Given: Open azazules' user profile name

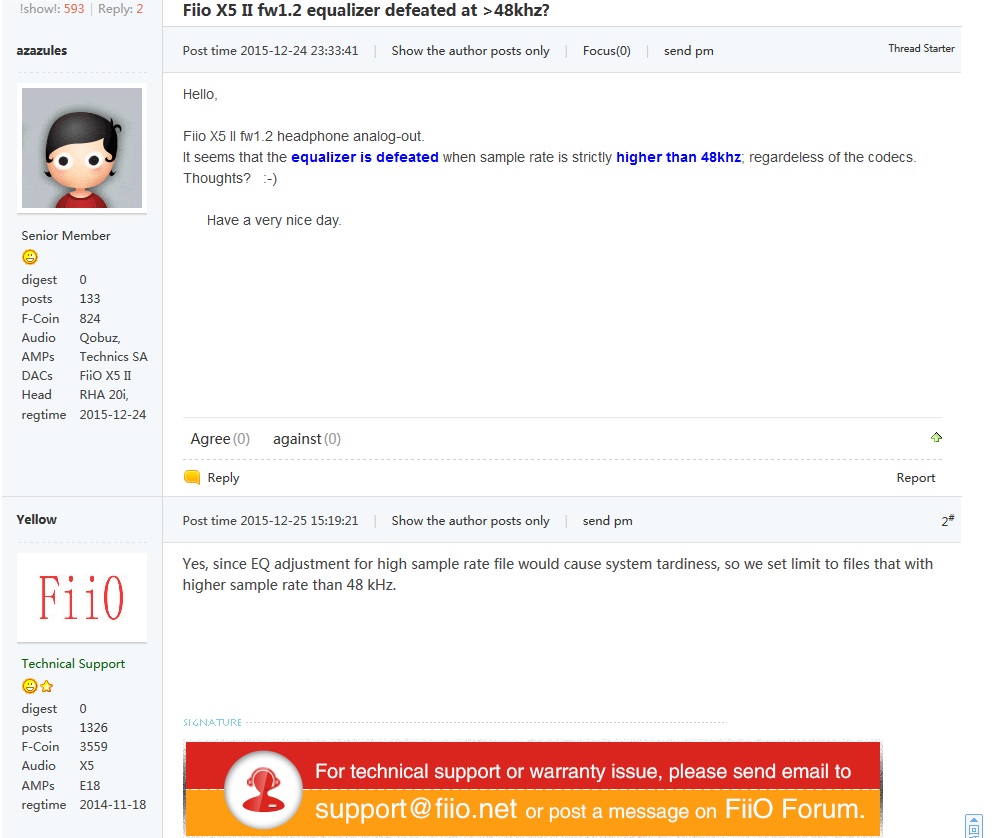Looking at the screenshot, I should pos(42,50).
